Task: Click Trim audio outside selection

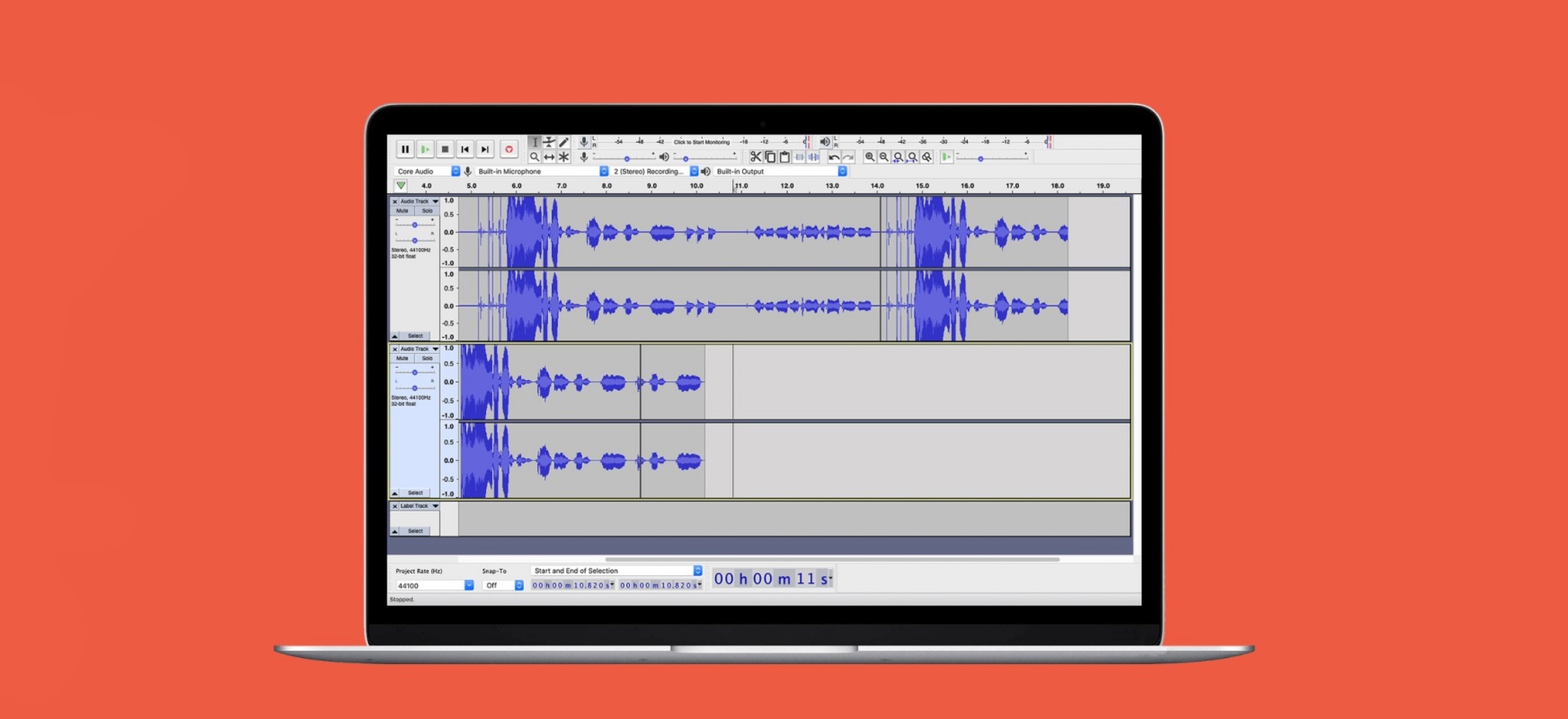Action: [799, 156]
